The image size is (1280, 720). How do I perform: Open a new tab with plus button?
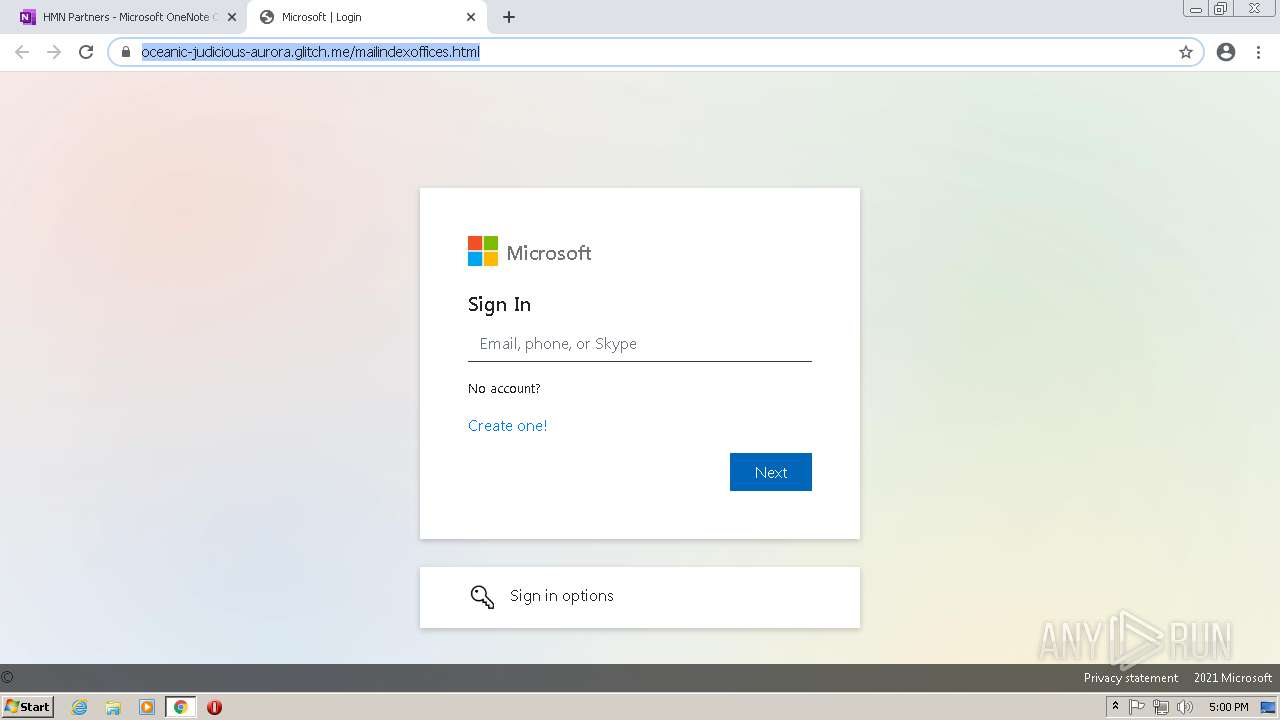click(x=509, y=17)
